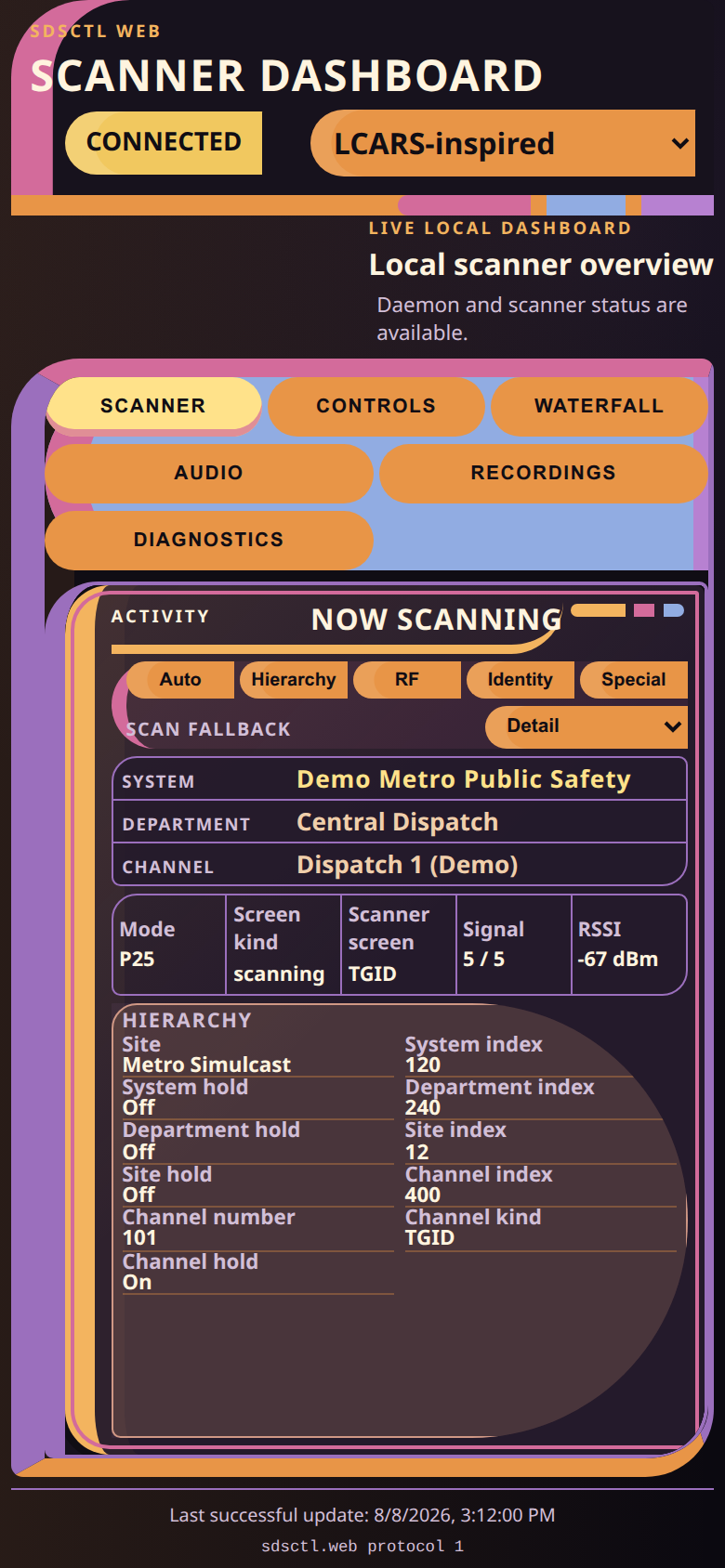
Task: Click the HIERARCHY section heading
Action: [187, 1020]
